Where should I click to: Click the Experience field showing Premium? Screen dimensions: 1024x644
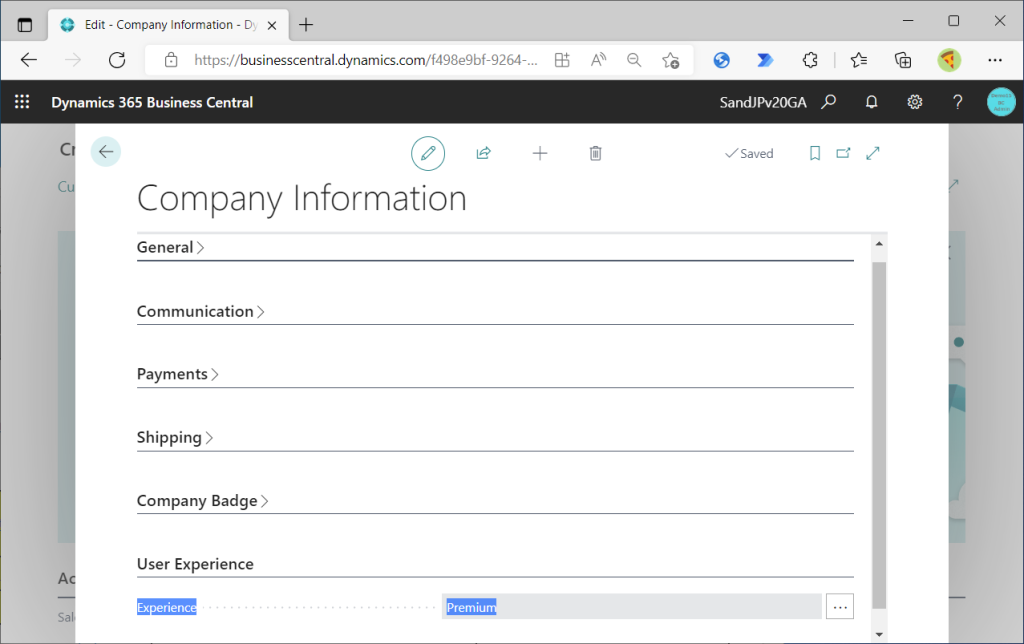[x=632, y=607]
